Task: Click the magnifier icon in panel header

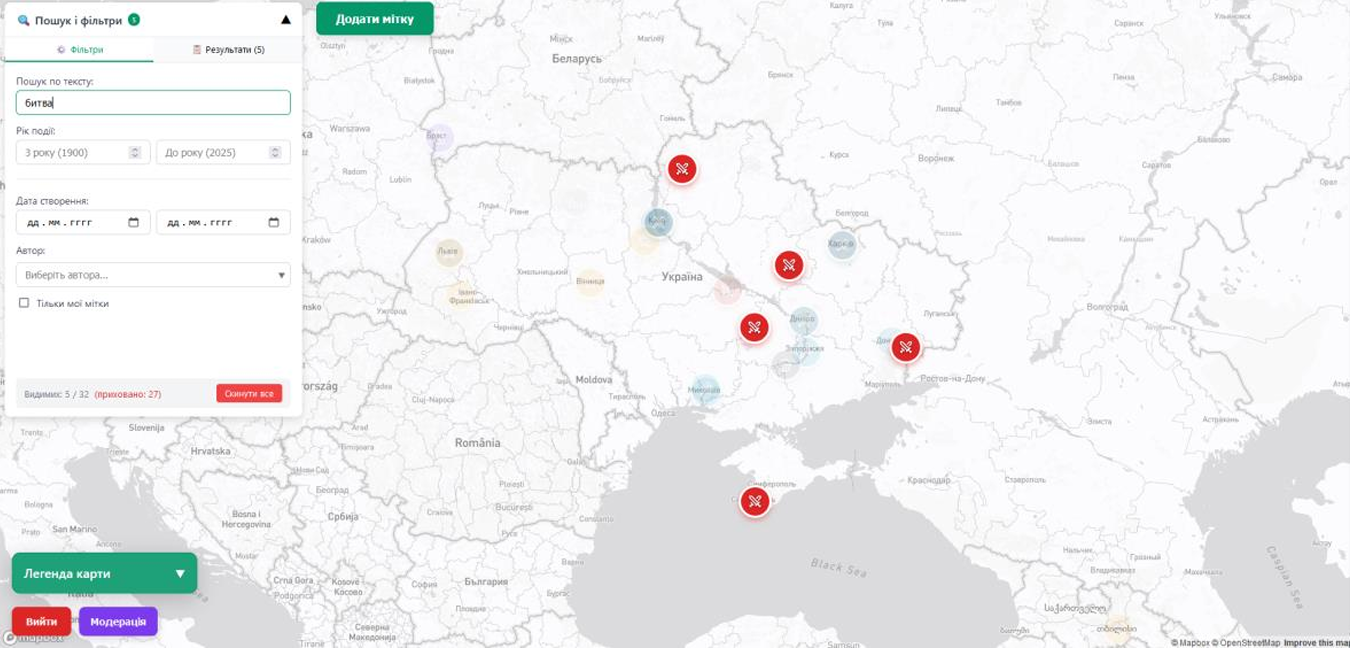Action: click(24, 20)
